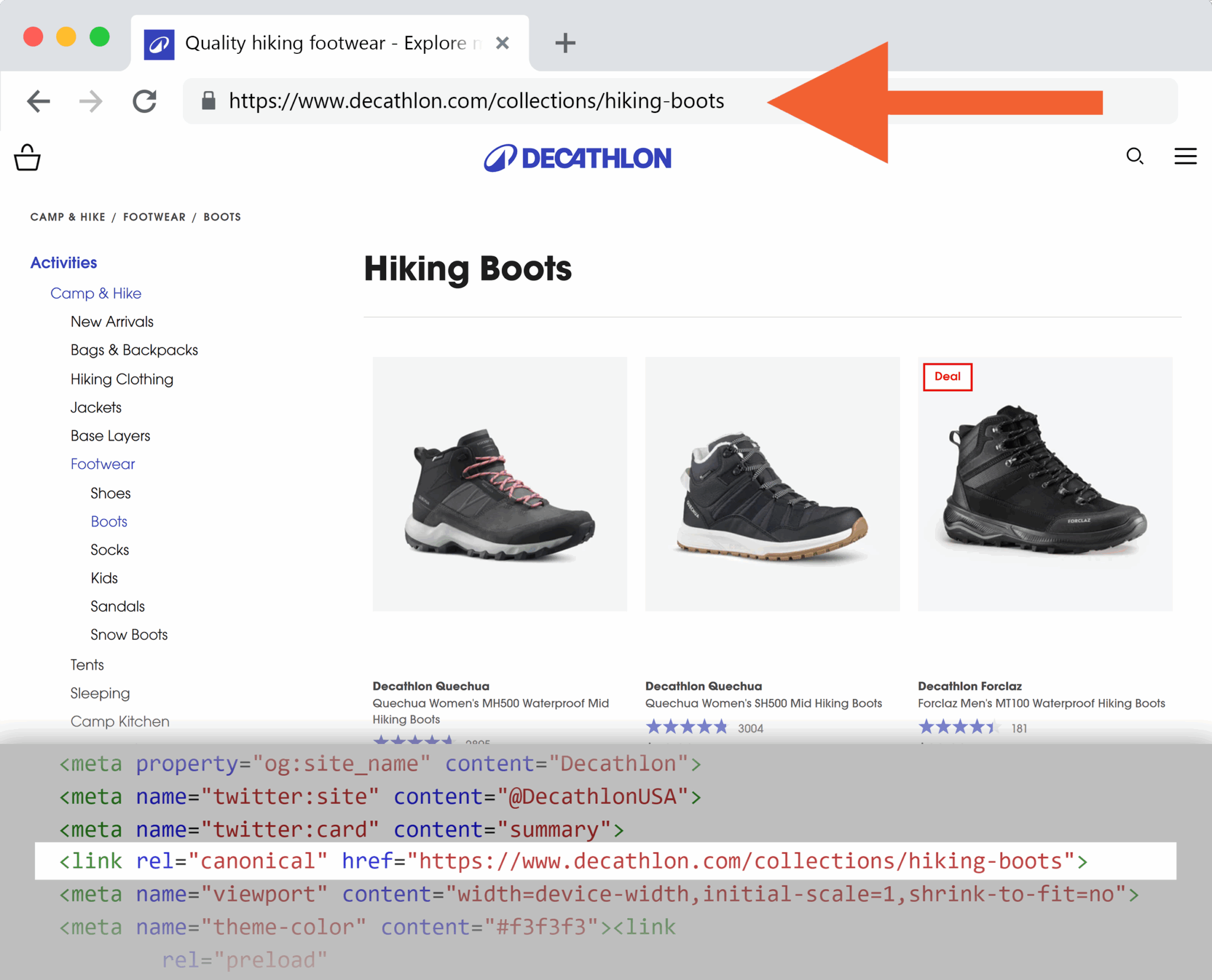Image resolution: width=1212 pixels, height=980 pixels.
Task: Open Base Layers category
Action: coord(110,436)
